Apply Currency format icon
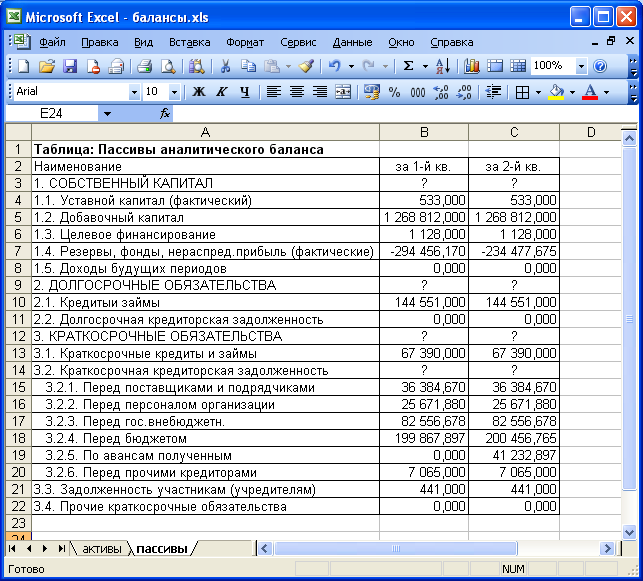 pyautogui.click(x=372, y=92)
